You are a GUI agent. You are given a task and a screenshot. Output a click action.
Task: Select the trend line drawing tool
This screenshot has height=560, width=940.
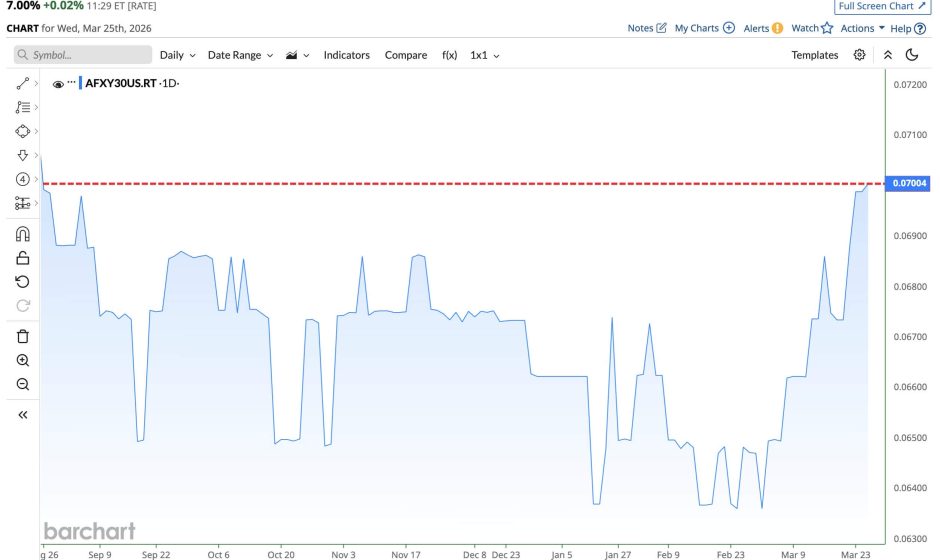click(22, 84)
